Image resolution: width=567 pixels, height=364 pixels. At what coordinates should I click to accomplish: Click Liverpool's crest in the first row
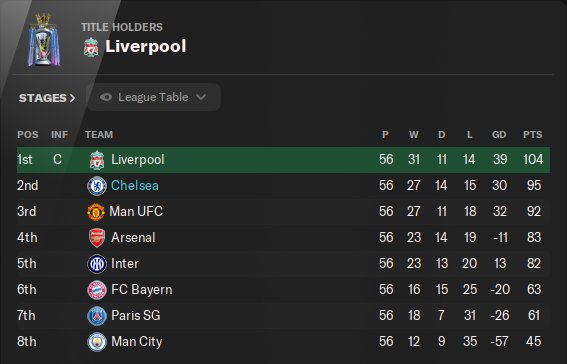(x=97, y=160)
